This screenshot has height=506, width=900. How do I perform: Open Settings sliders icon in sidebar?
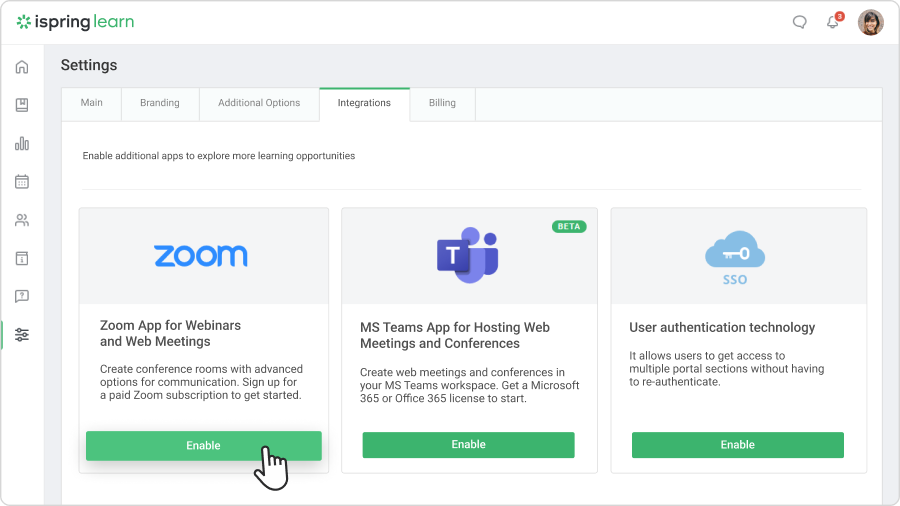point(22,335)
